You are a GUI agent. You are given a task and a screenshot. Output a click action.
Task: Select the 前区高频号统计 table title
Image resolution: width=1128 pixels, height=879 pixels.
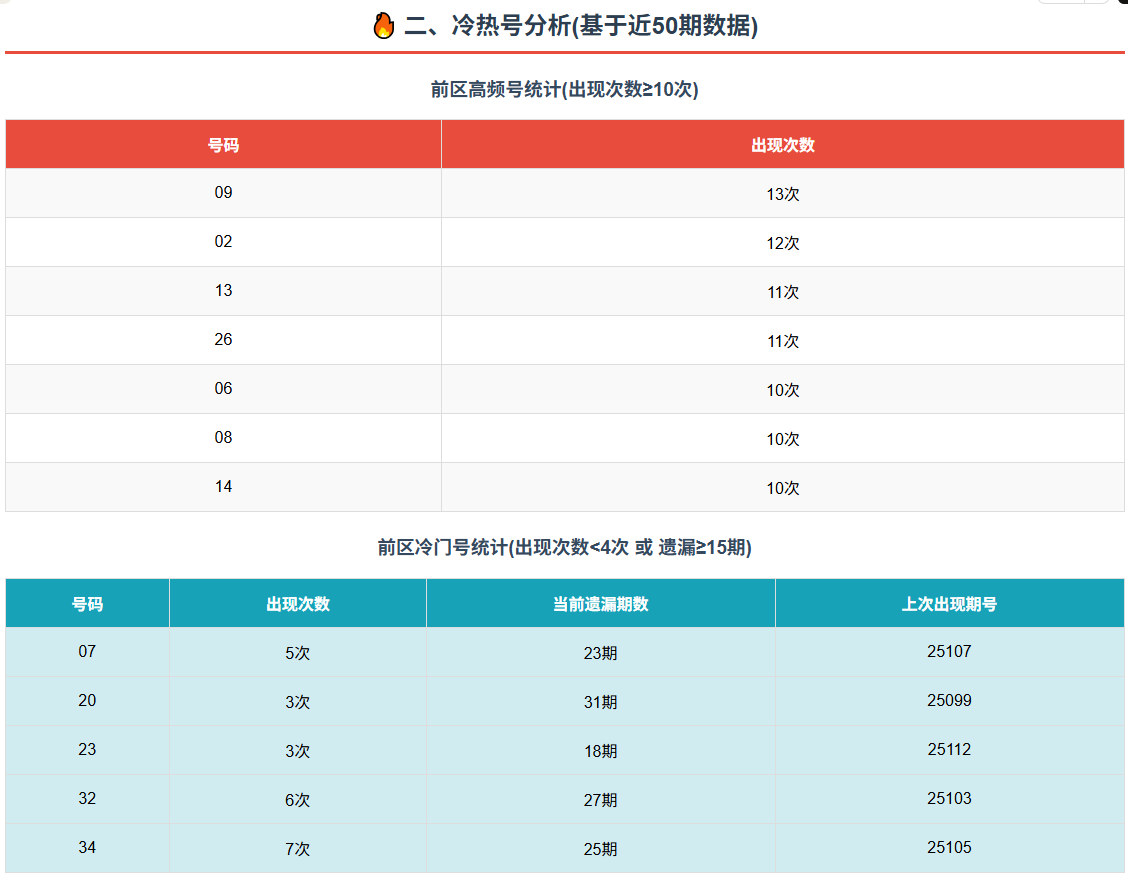point(564,90)
